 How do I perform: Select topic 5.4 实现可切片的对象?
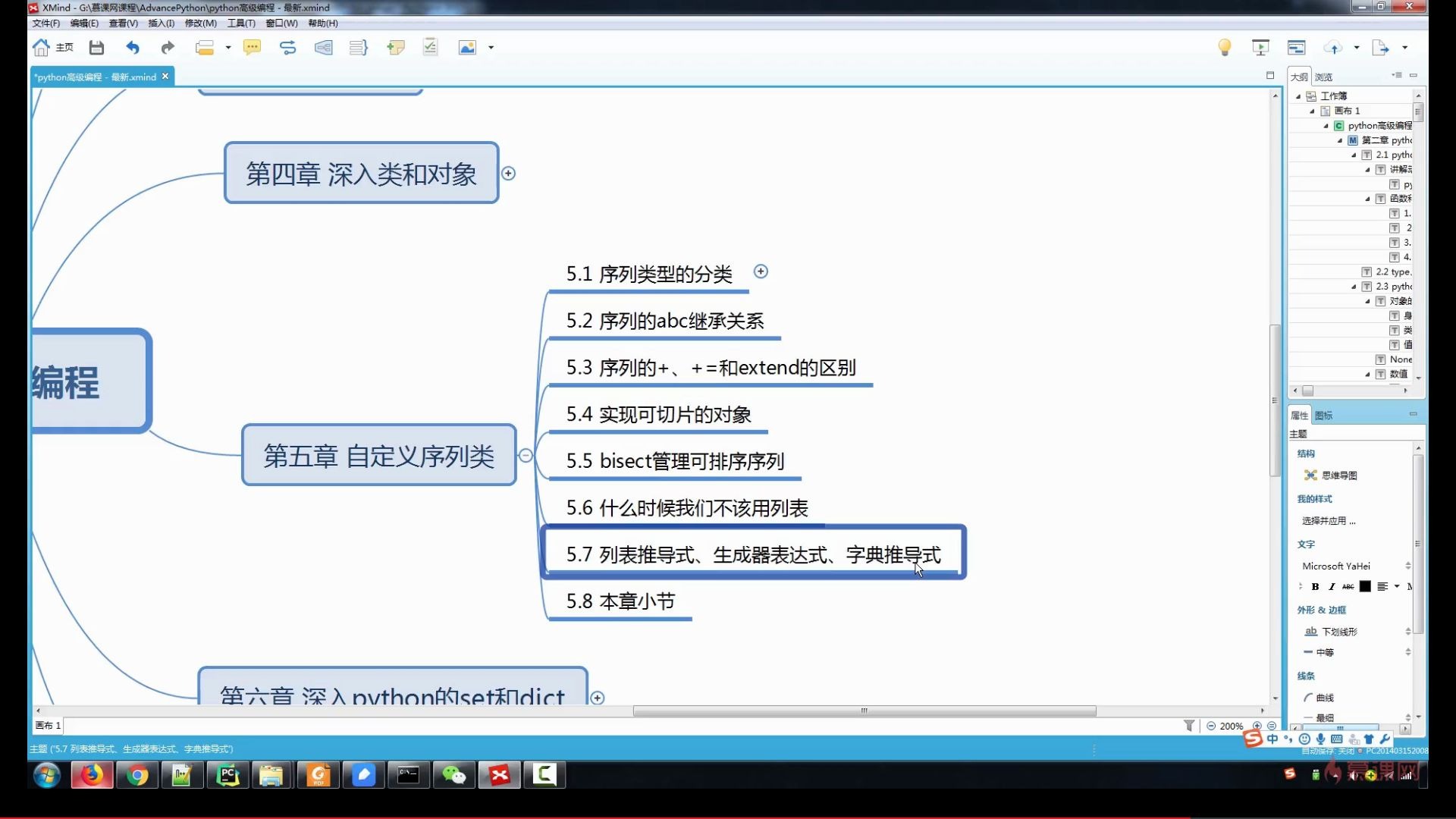[658, 415]
